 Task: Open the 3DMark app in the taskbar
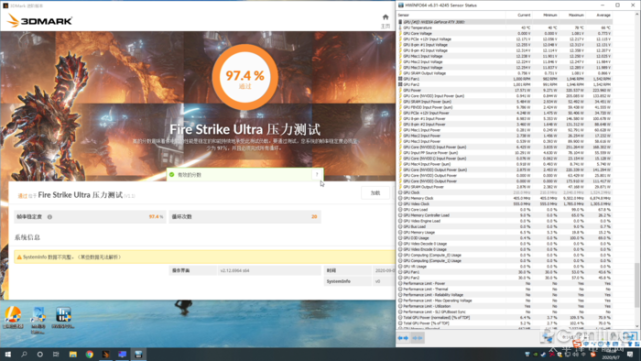pyautogui.click(x=106, y=354)
